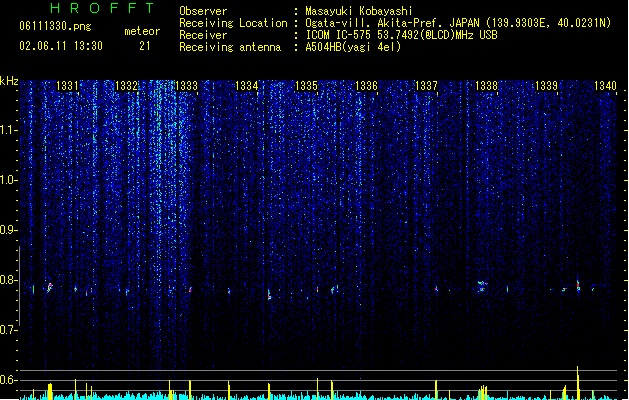Click time marker 1339
This screenshot has width=629, height=400.
tap(546, 86)
